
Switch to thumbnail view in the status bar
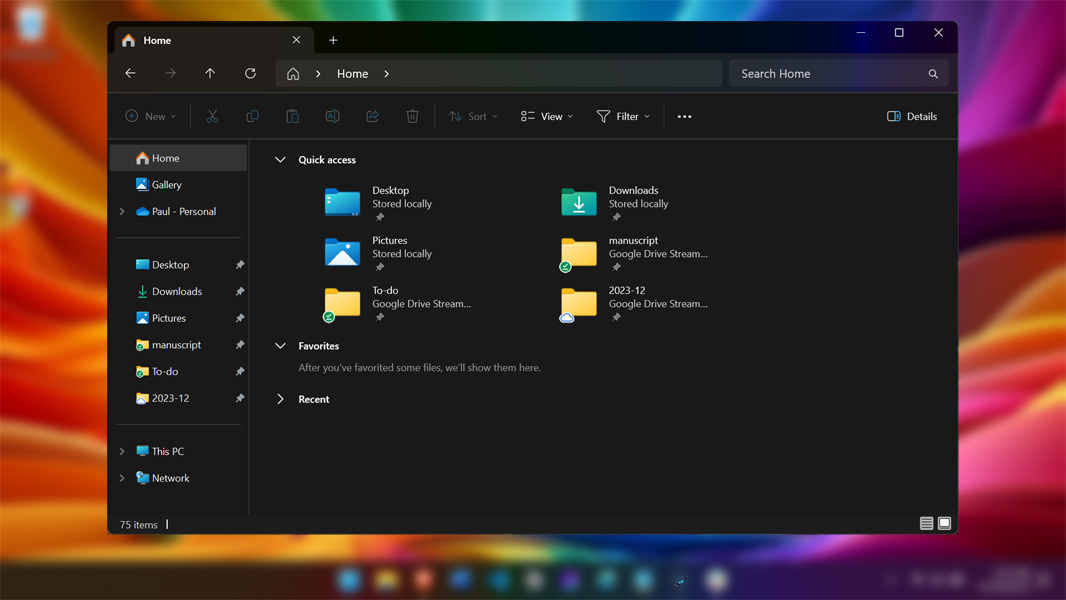click(944, 523)
